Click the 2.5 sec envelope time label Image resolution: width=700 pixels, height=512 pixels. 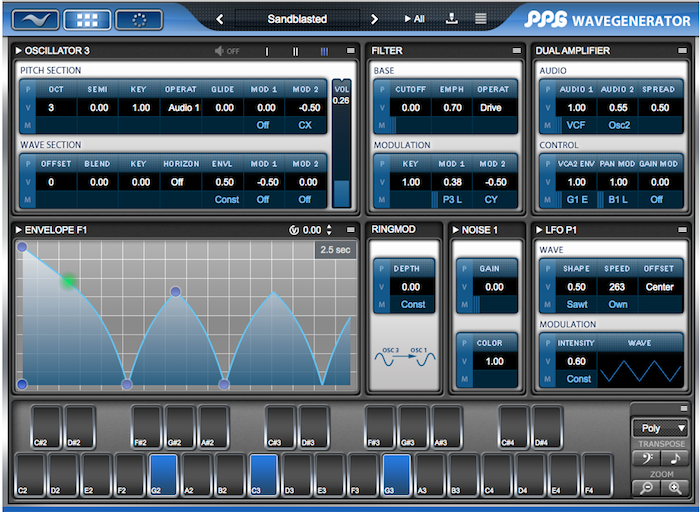pos(335,250)
